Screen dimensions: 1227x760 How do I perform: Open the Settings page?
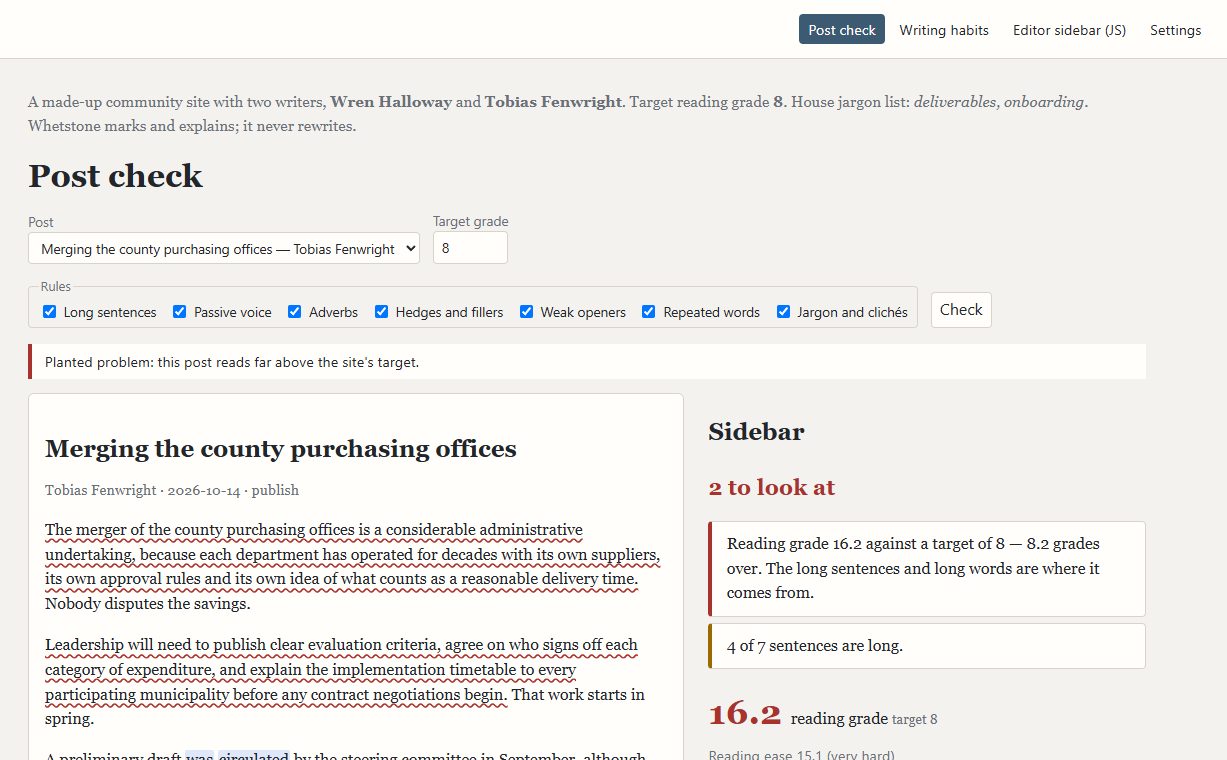click(1175, 30)
